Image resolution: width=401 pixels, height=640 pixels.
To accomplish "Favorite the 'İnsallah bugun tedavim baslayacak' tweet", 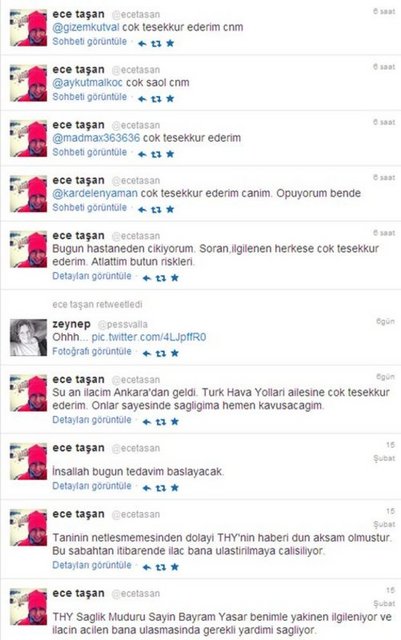I will 175,487.
